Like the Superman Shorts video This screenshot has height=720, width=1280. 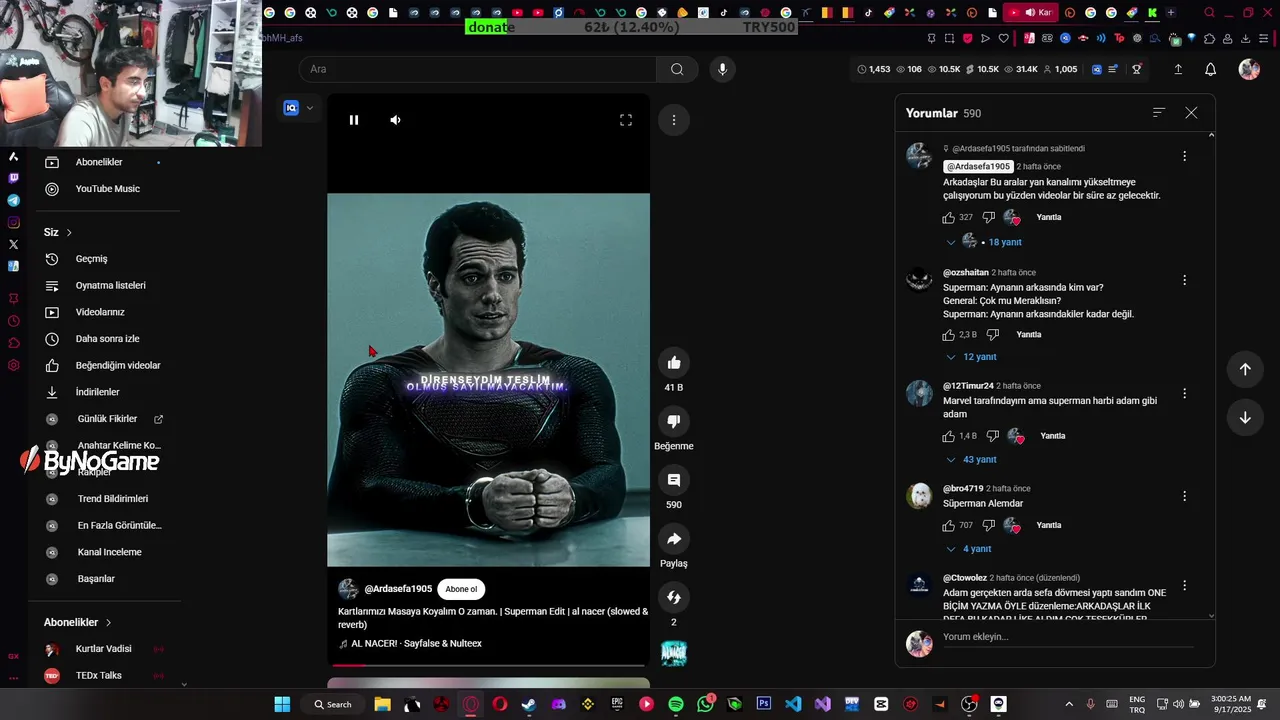[674, 363]
